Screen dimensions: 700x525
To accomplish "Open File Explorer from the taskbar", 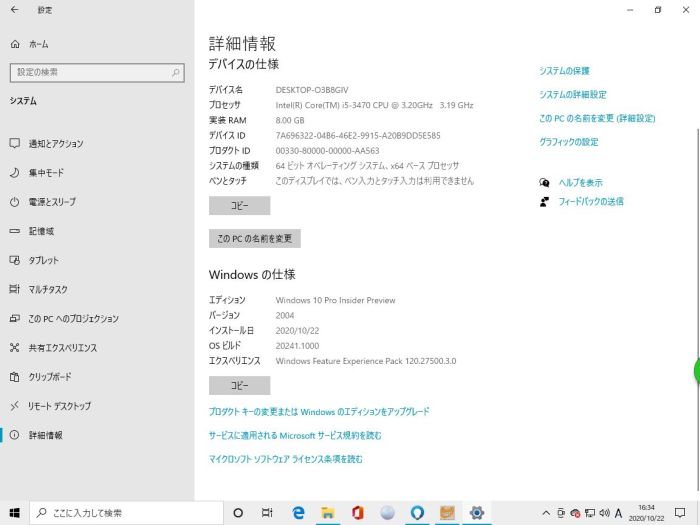I will coord(327,512).
